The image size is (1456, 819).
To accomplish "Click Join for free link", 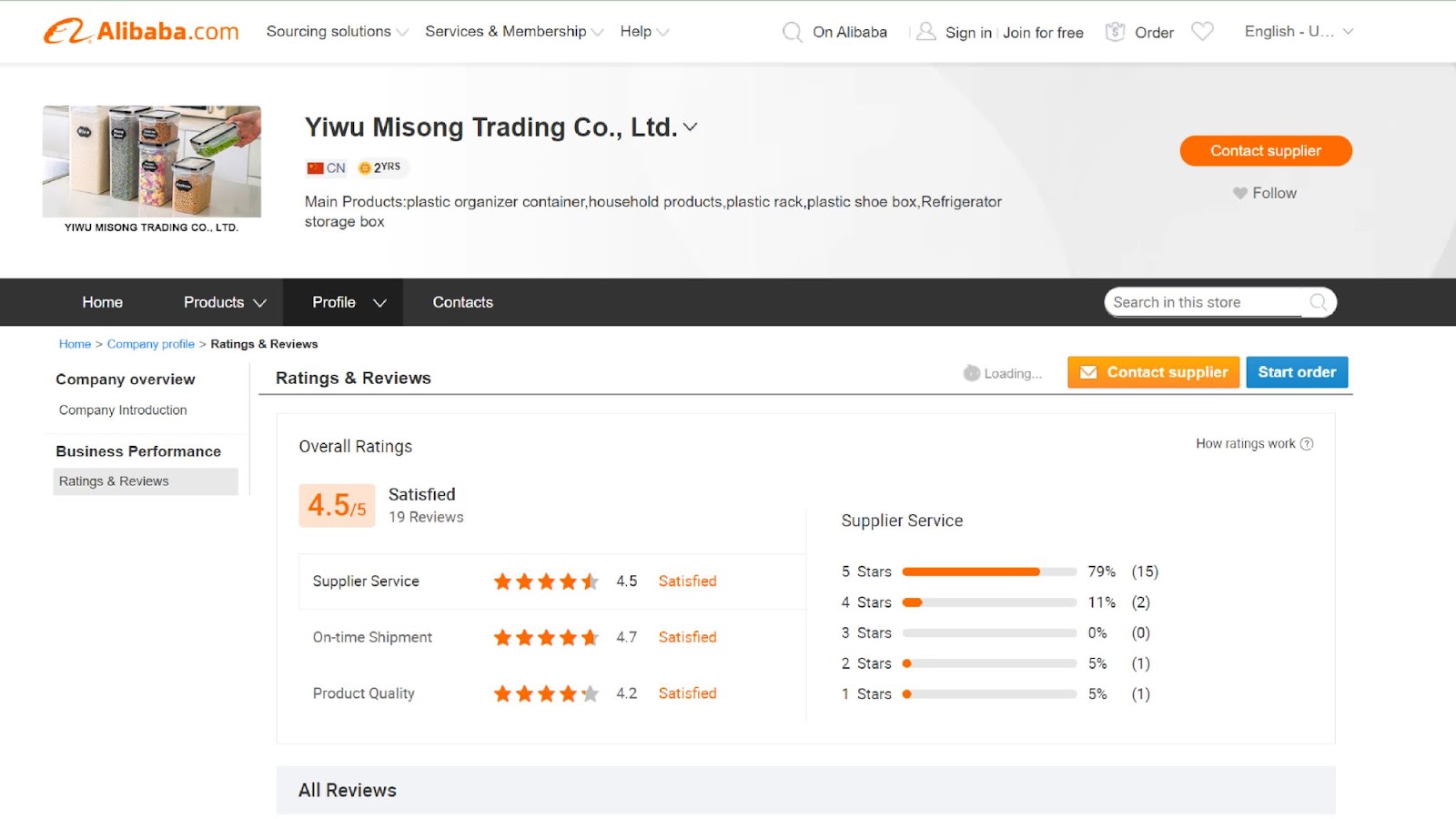I will point(1043,33).
